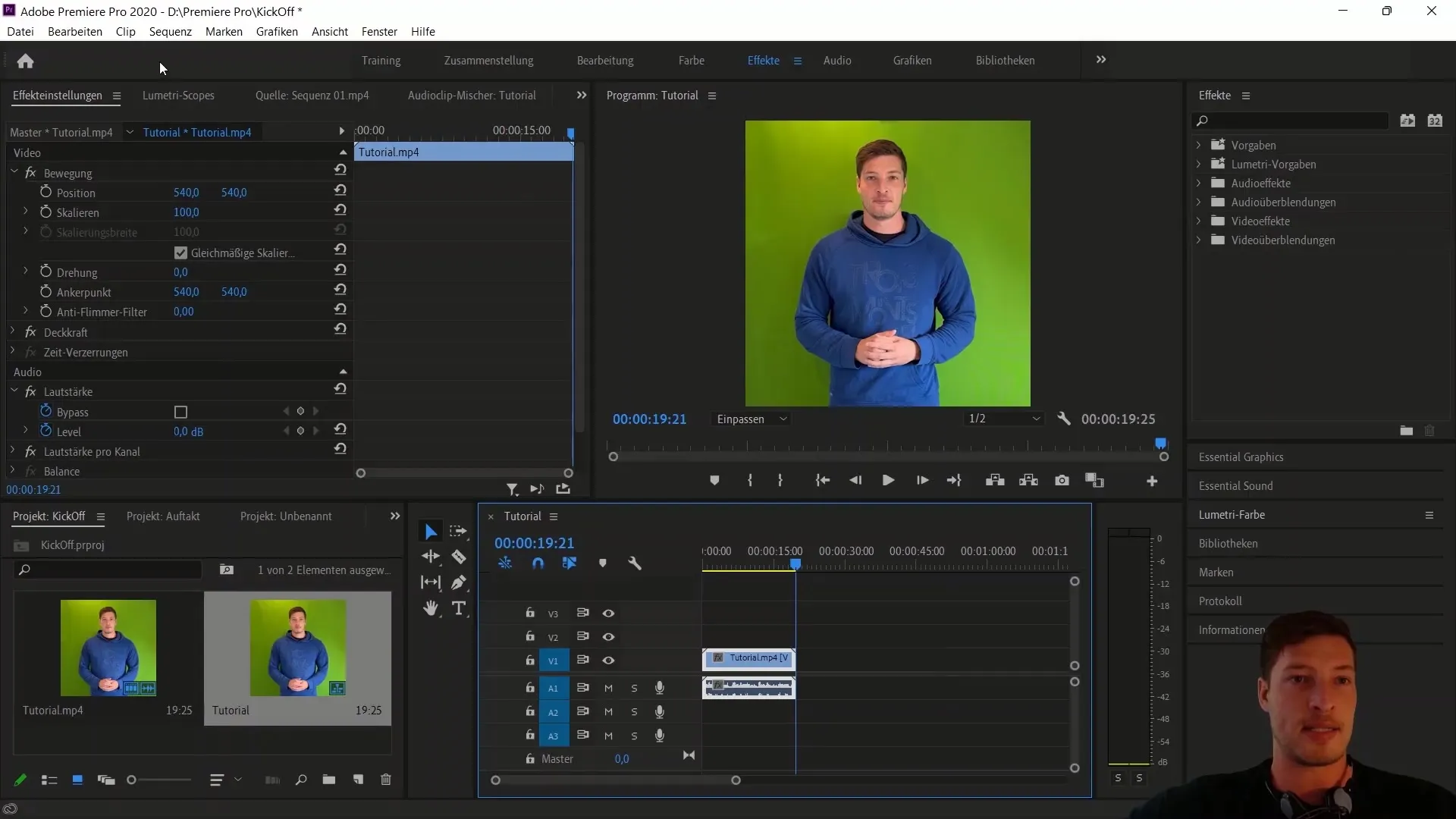Toggle visibility eye icon on V2 track
Image resolution: width=1456 pixels, height=819 pixels.
607,636
